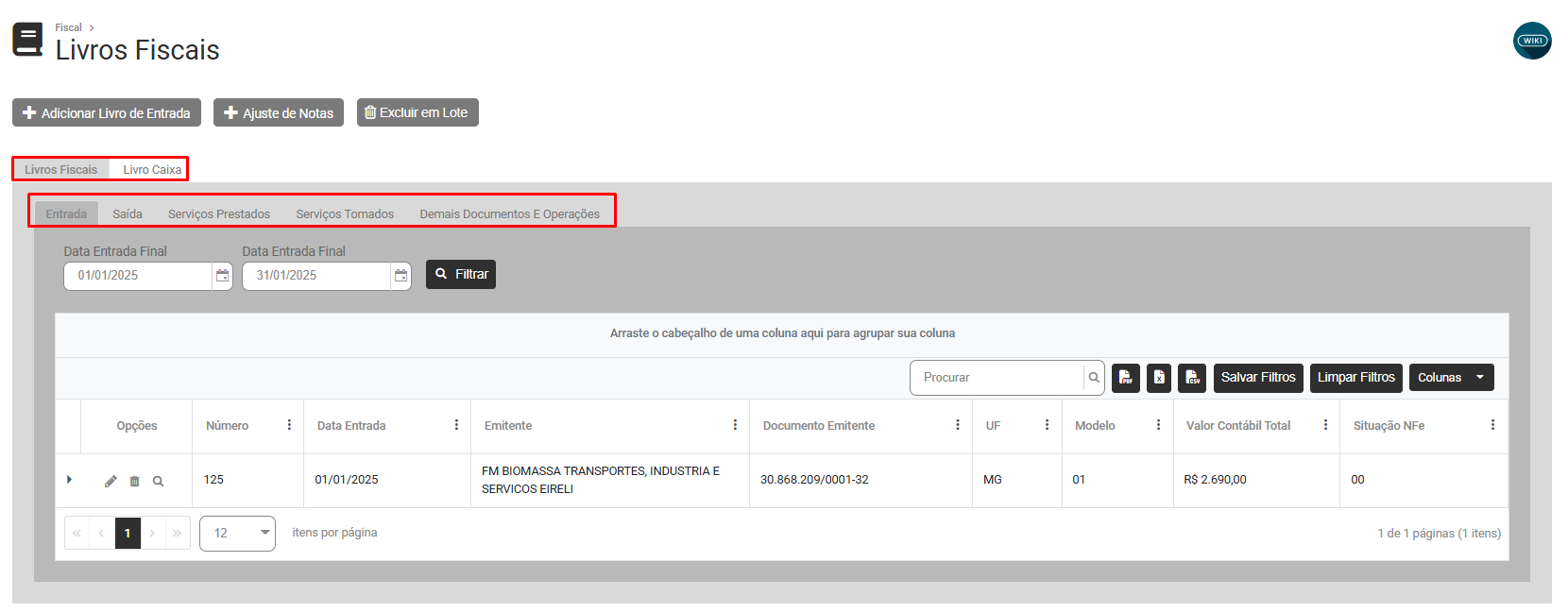The height and width of the screenshot is (613, 1568).
Task: Select the CNPJ cell 30.868.209/0001-32
Action: pos(861,481)
